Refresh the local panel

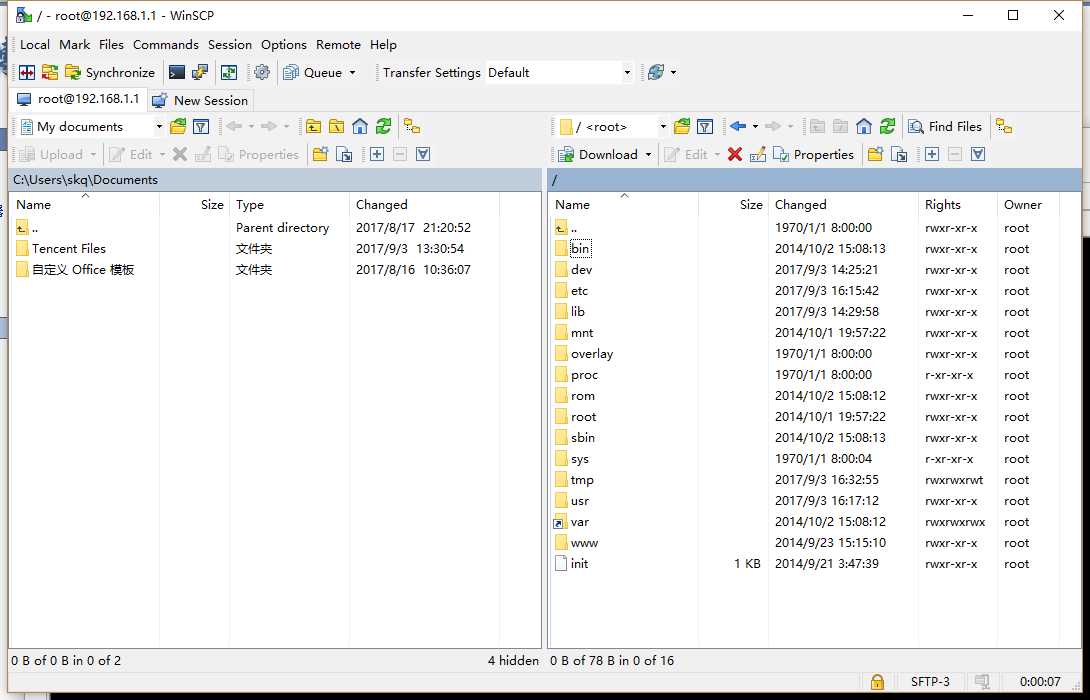[x=383, y=127]
